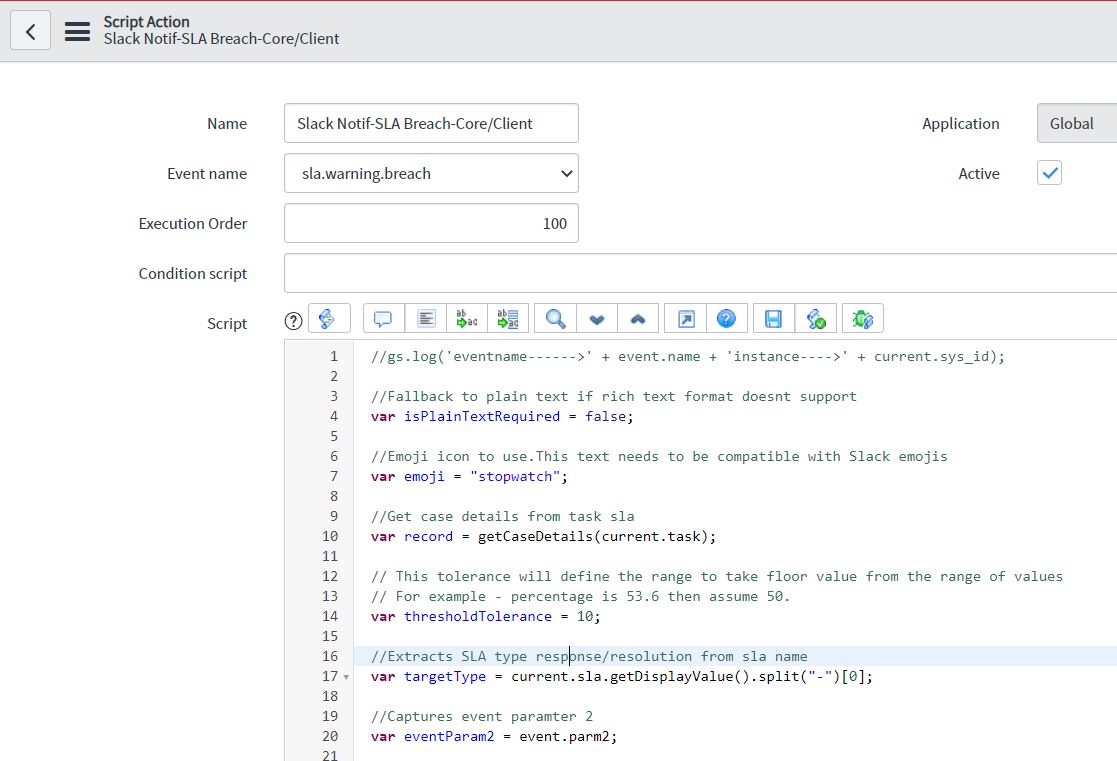Click the 'Event name' field label
The width and height of the screenshot is (1117, 761).
207,173
